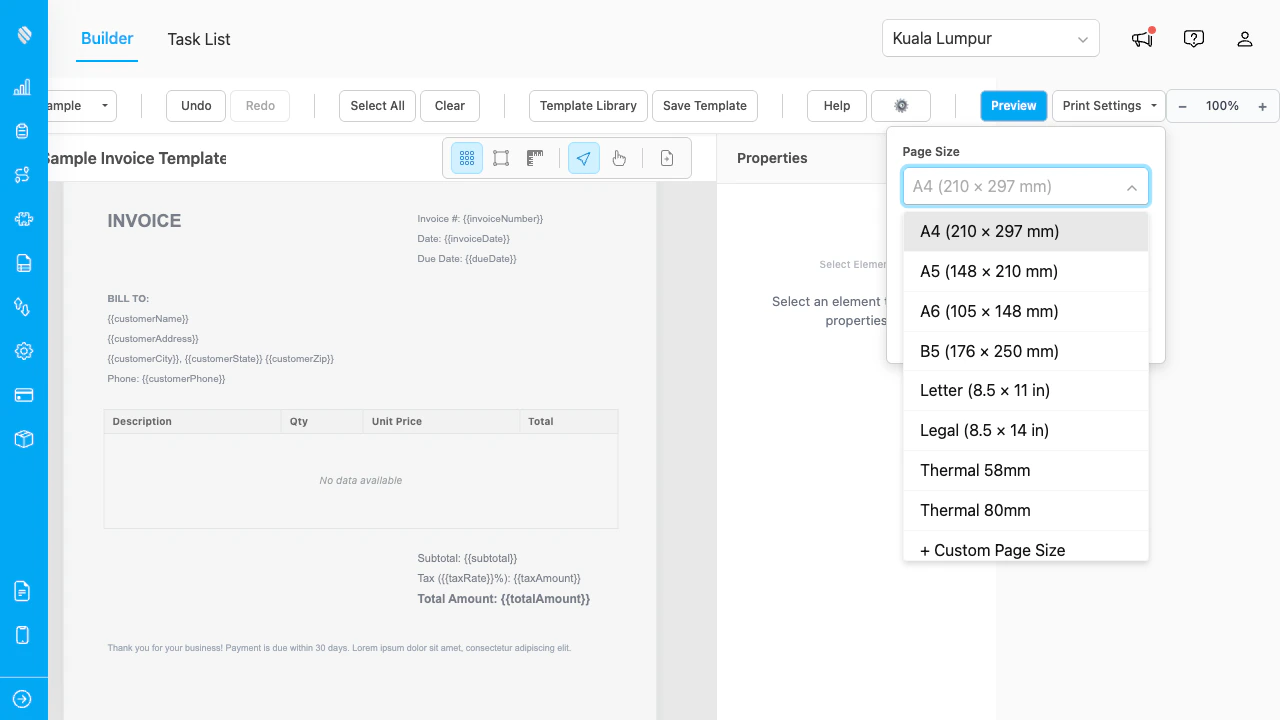Screen dimensions: 1280x720
Task: Switch to the Task List tab
Action: click(198, 39)
